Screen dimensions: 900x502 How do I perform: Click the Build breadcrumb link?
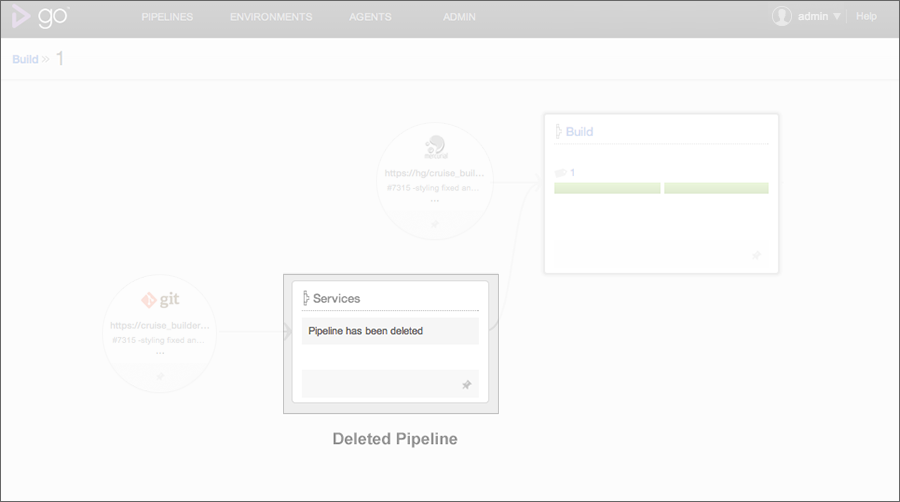(x=25, y=59)
